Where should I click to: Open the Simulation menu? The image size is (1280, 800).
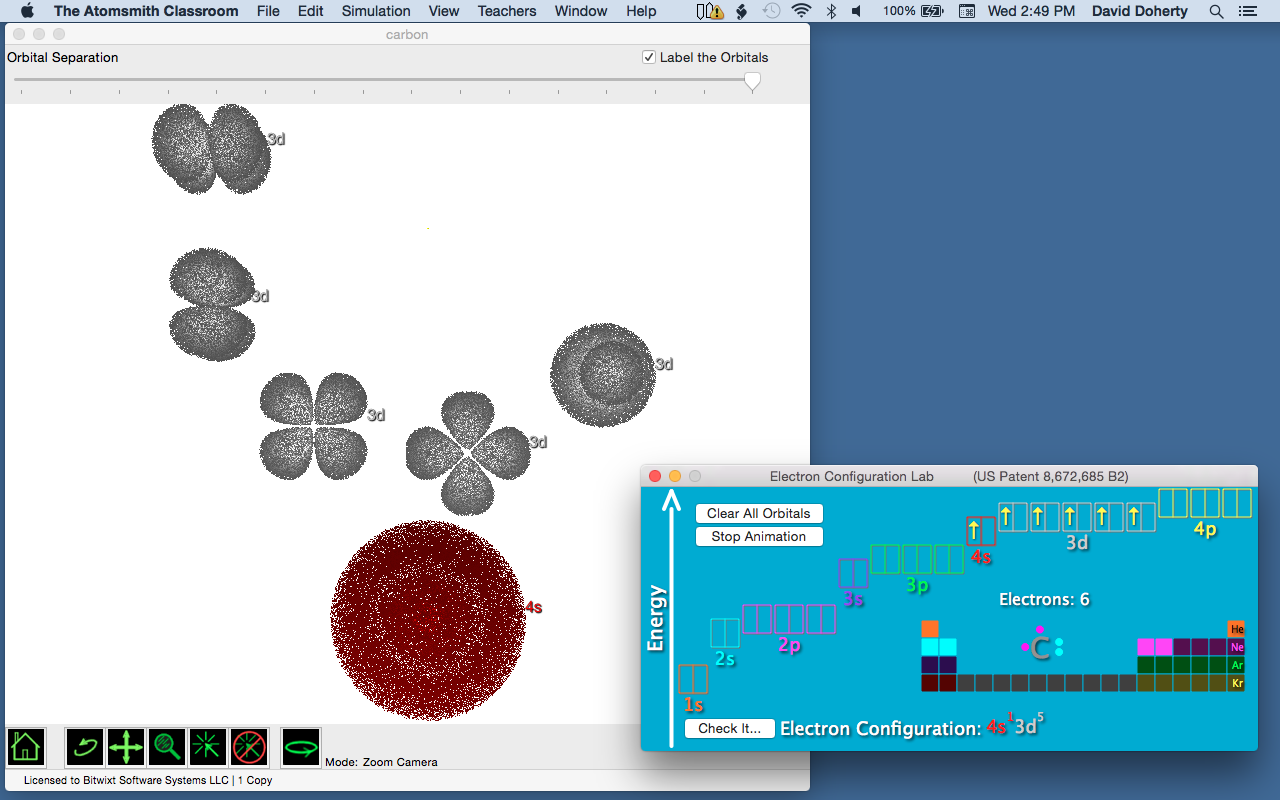tap(375, 11)
